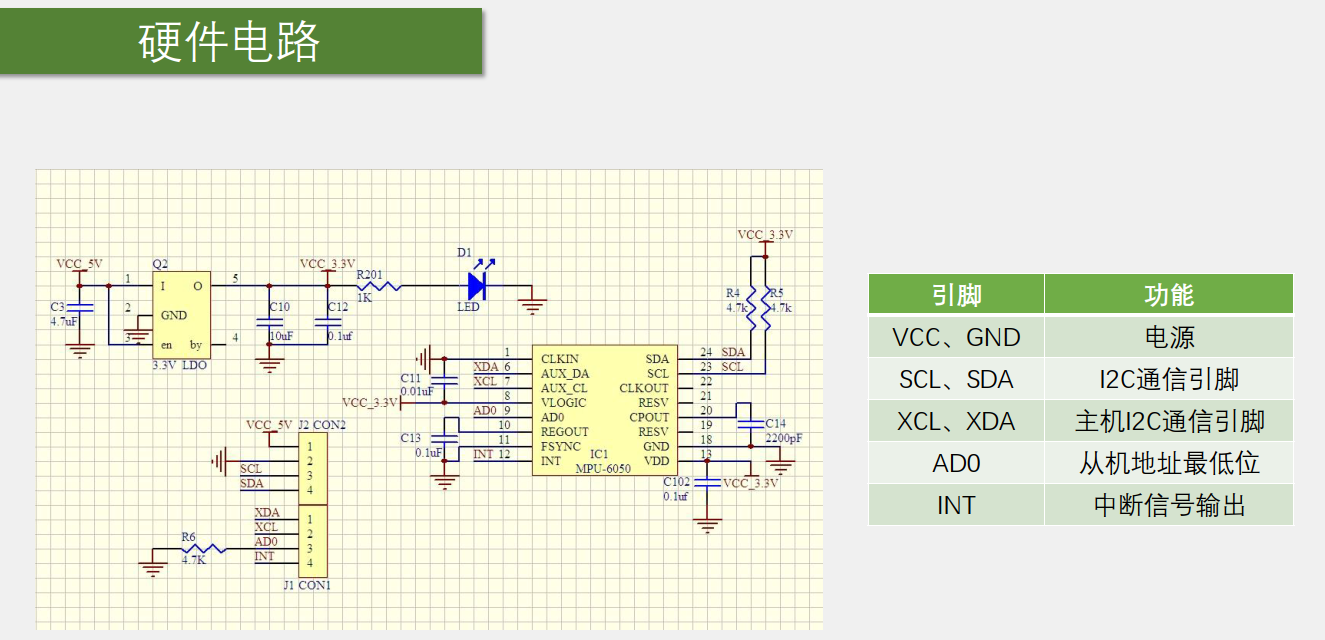This screenshot has height=640, width=1325.
Task: Select the 中断信号输出 table cell
Action: pyautogui.click(x=1168, y=505)
